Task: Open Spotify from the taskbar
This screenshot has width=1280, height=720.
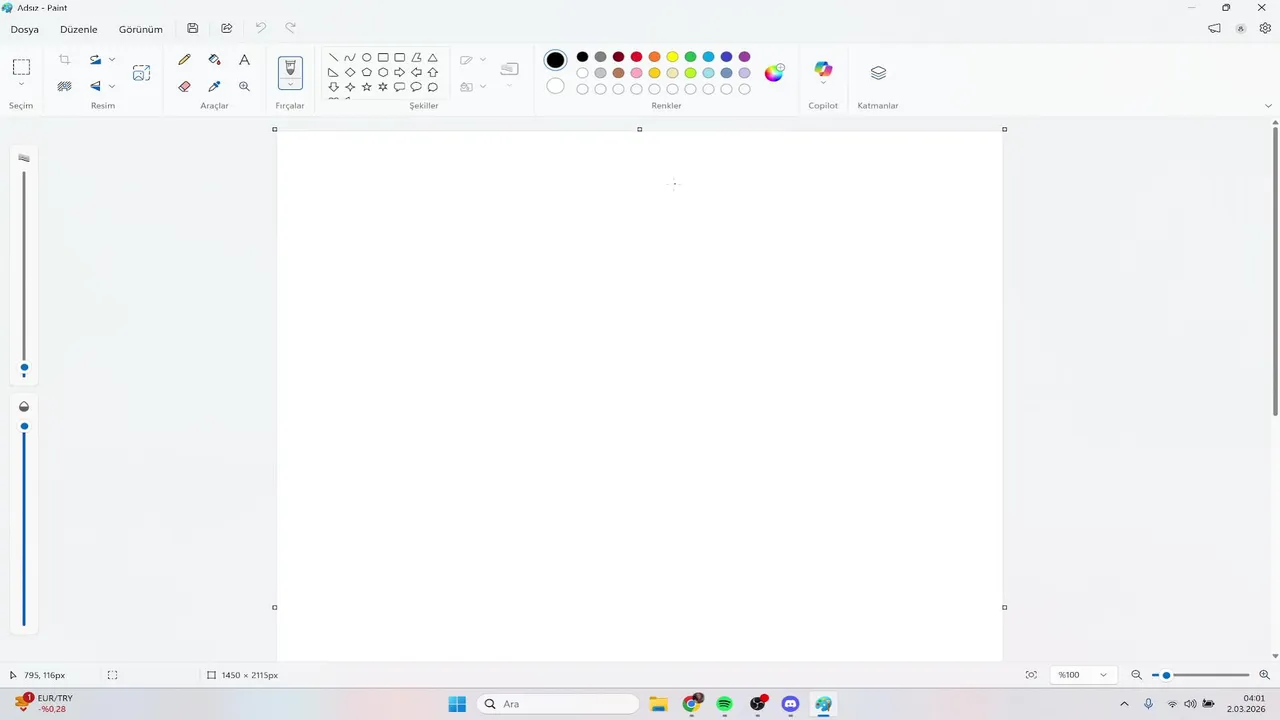Action: 725,704
